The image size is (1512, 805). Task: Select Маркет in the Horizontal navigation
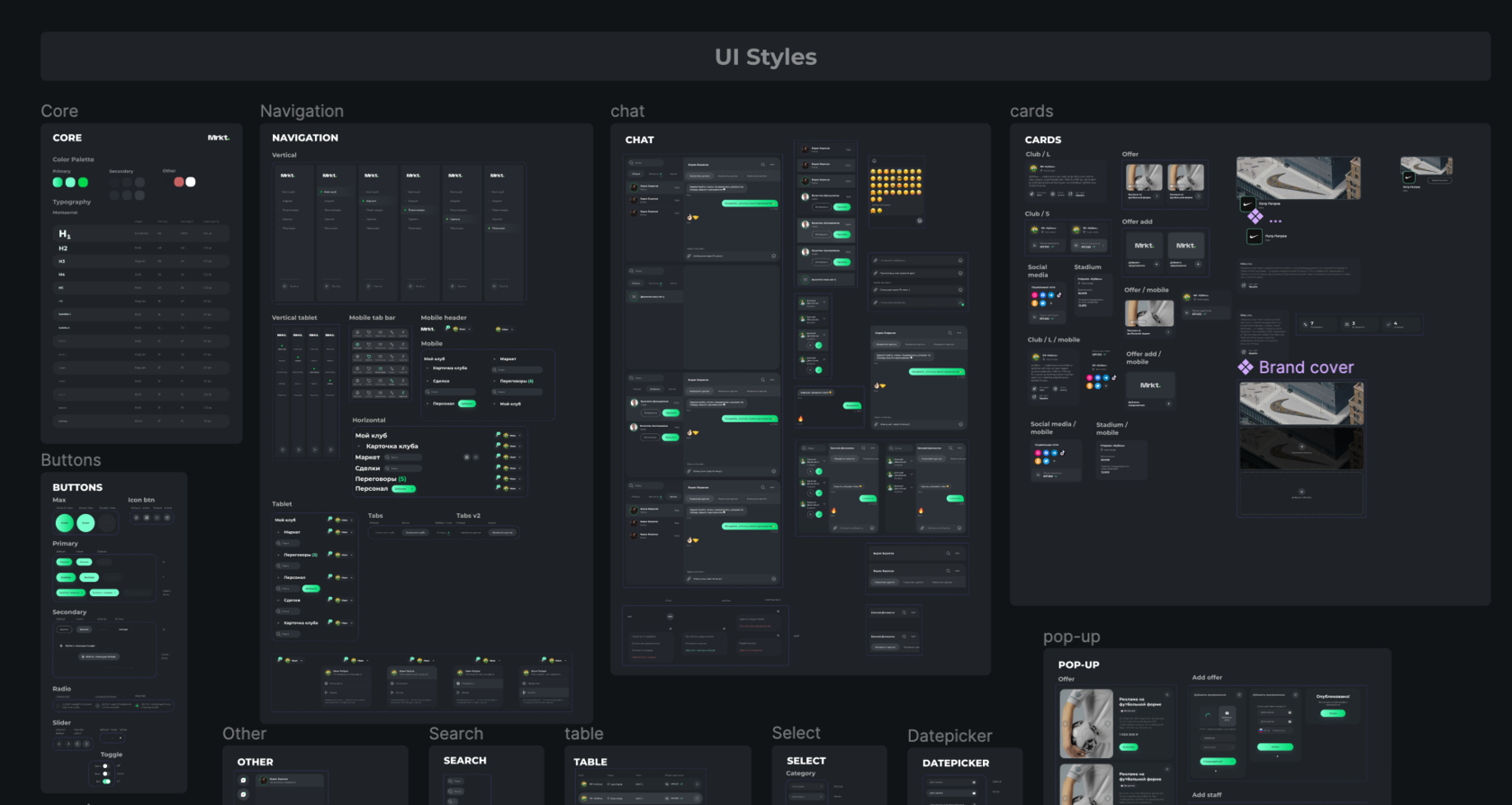(367, 457)
